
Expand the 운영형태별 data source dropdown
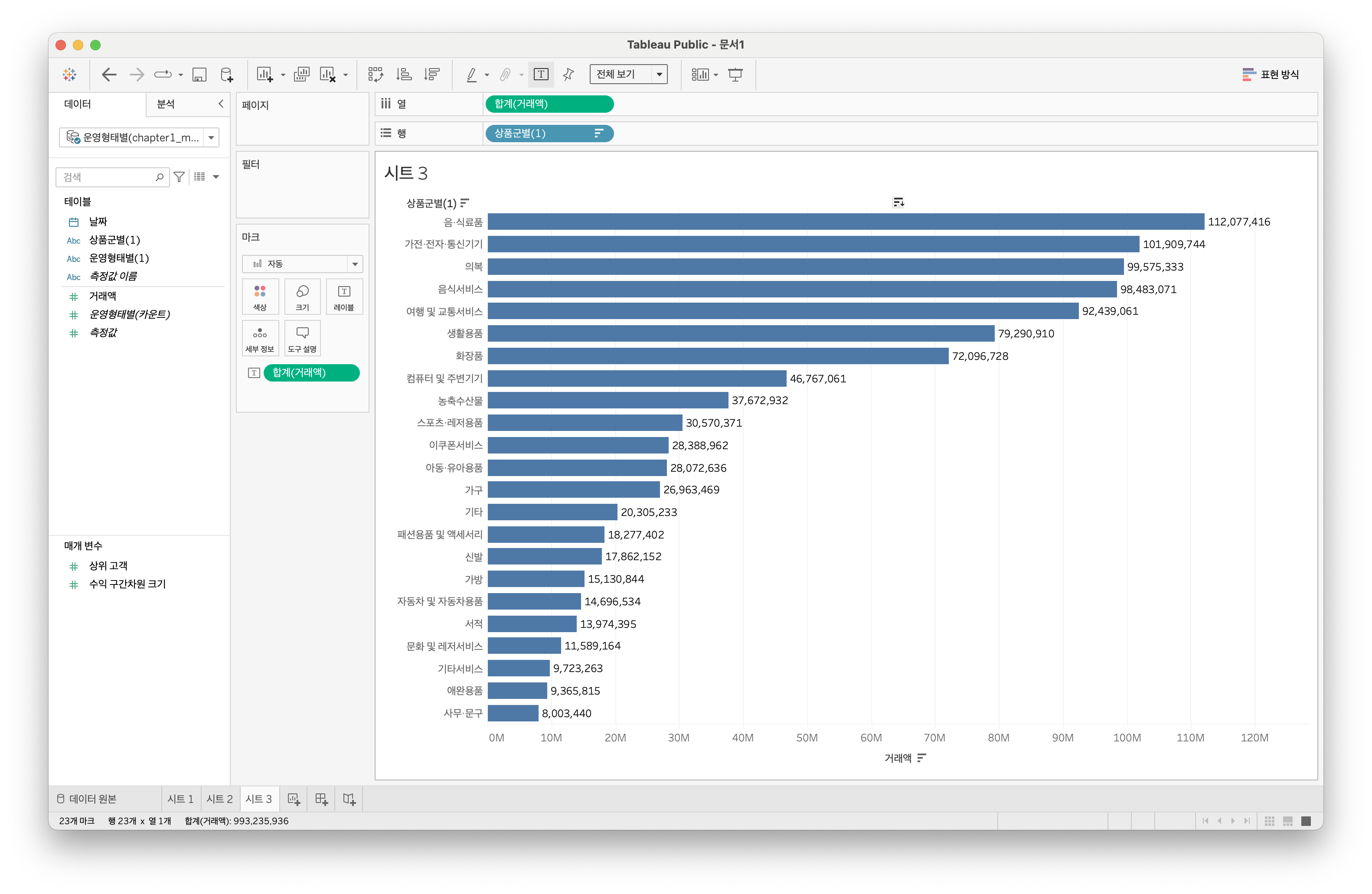tap(212, 138)
